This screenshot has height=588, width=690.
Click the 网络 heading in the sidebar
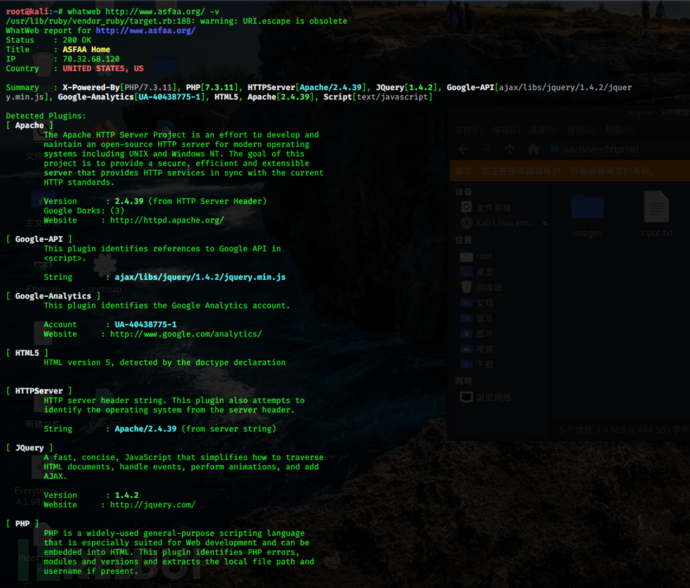[464, 381]
